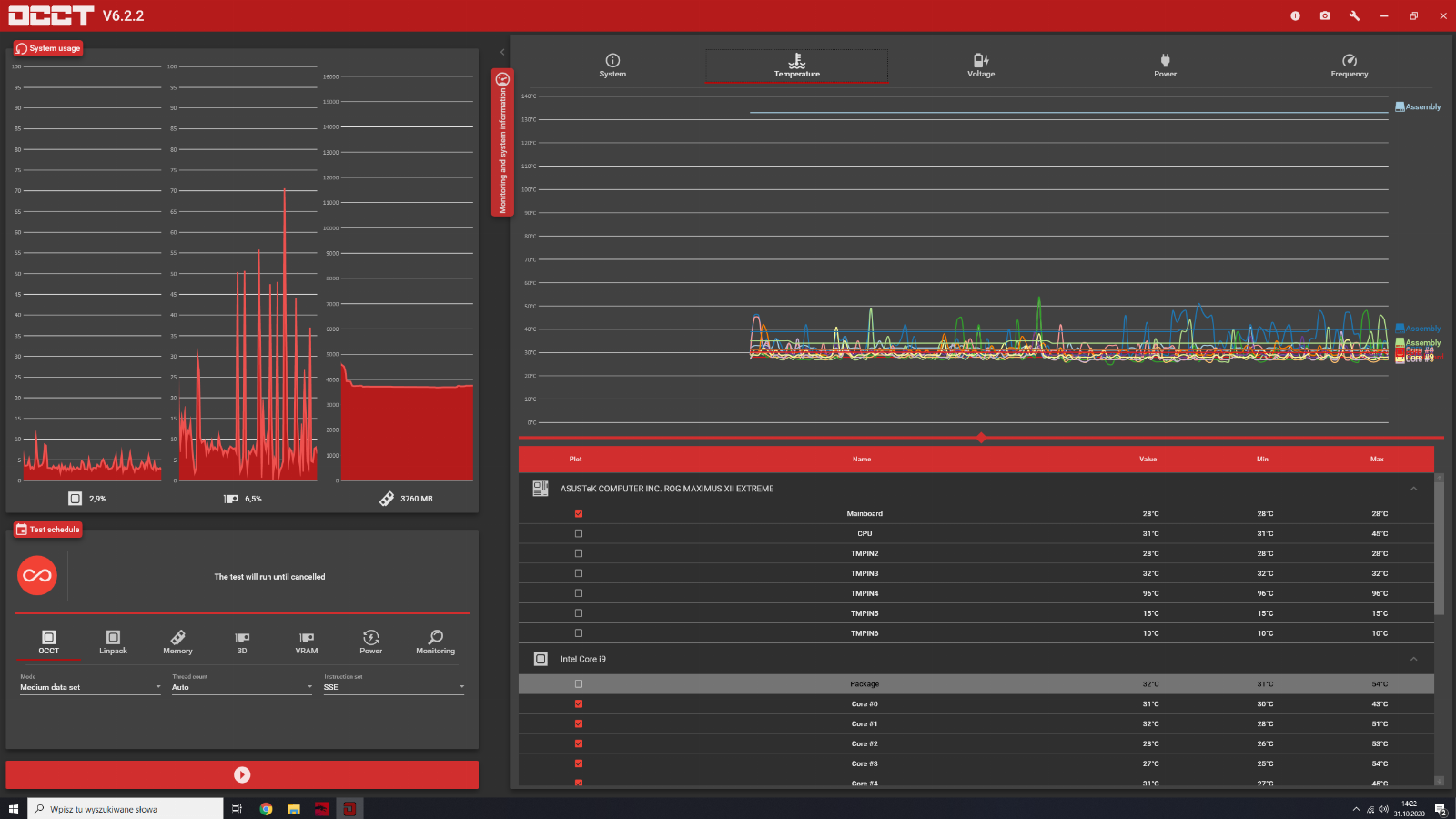Click the sensor table vertical scrollbar

tap(1439, 549)
